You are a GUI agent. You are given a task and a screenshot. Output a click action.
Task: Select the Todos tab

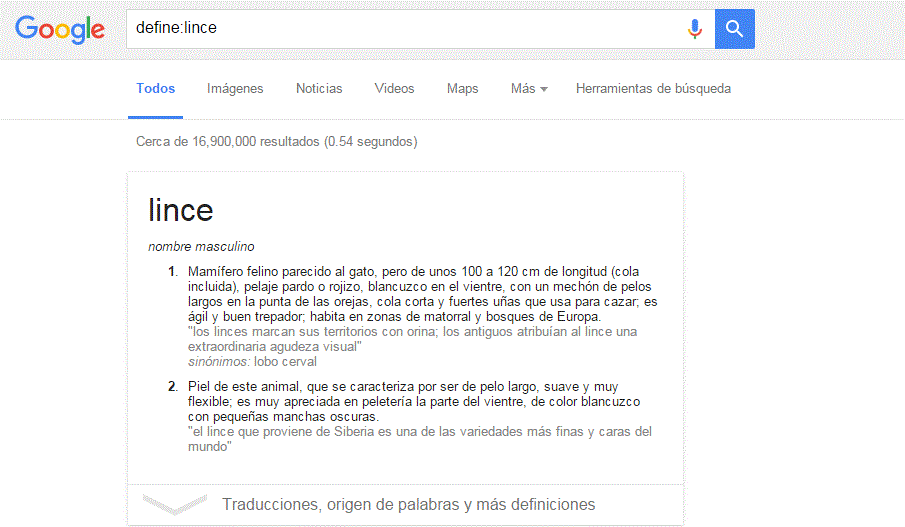click(155, 88)
